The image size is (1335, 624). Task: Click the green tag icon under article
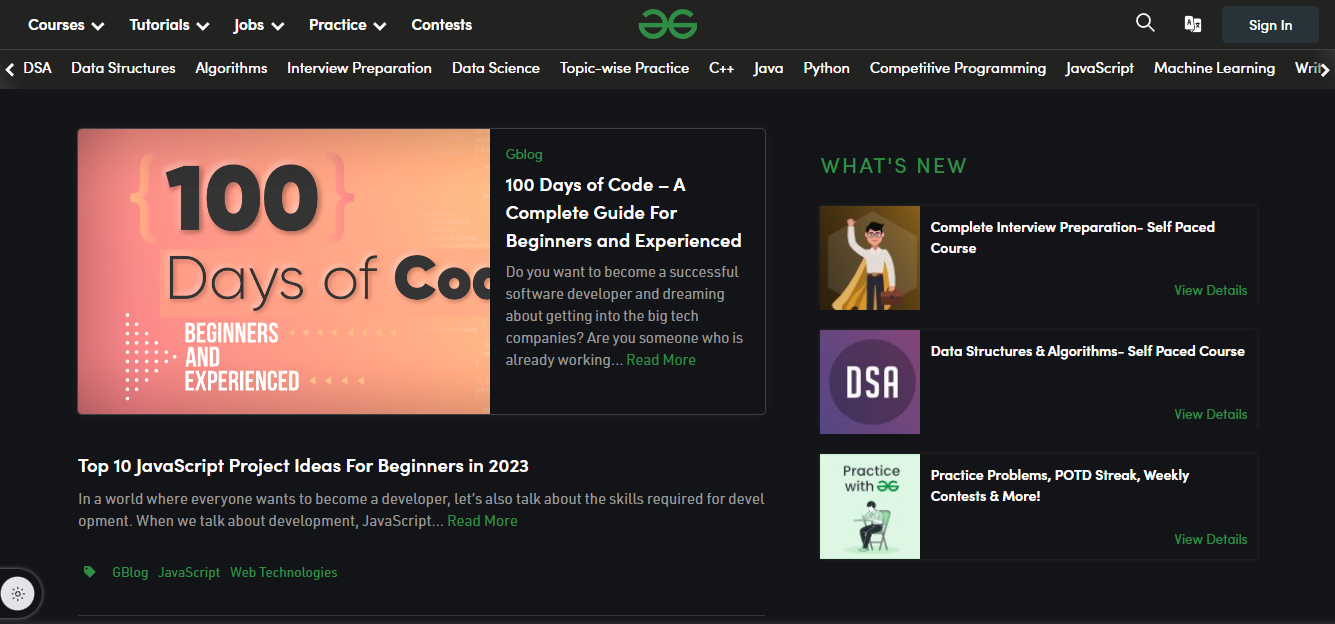tap(90, 572)
